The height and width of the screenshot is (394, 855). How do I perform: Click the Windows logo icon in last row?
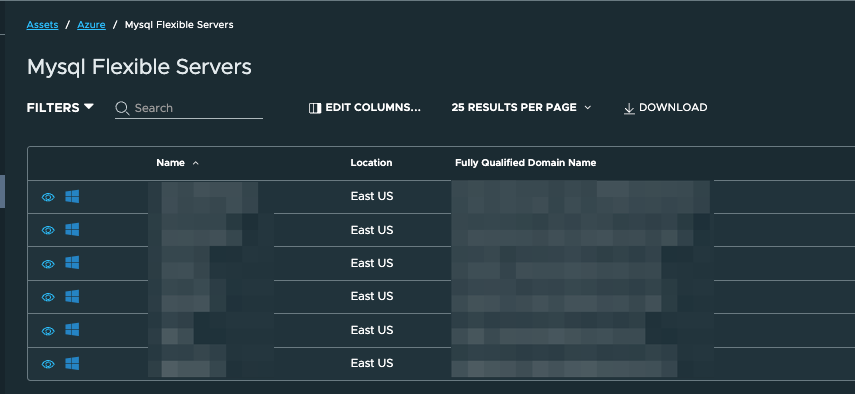click(72, 363)
